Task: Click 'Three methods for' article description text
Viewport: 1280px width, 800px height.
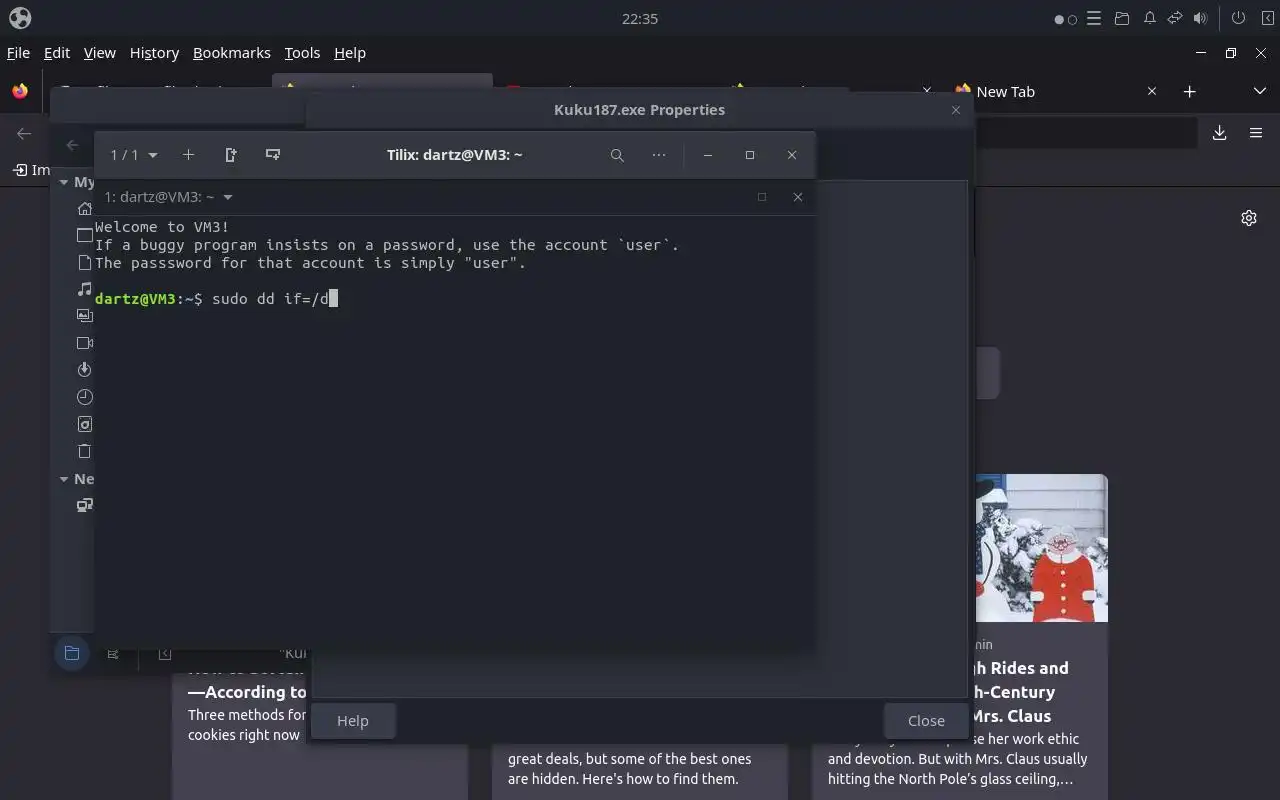Action: pos(247,715)
